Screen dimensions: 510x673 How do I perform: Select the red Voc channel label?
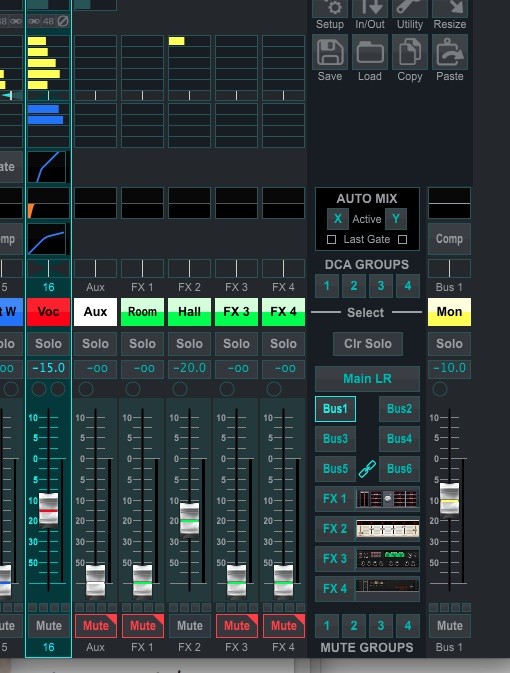49,312
